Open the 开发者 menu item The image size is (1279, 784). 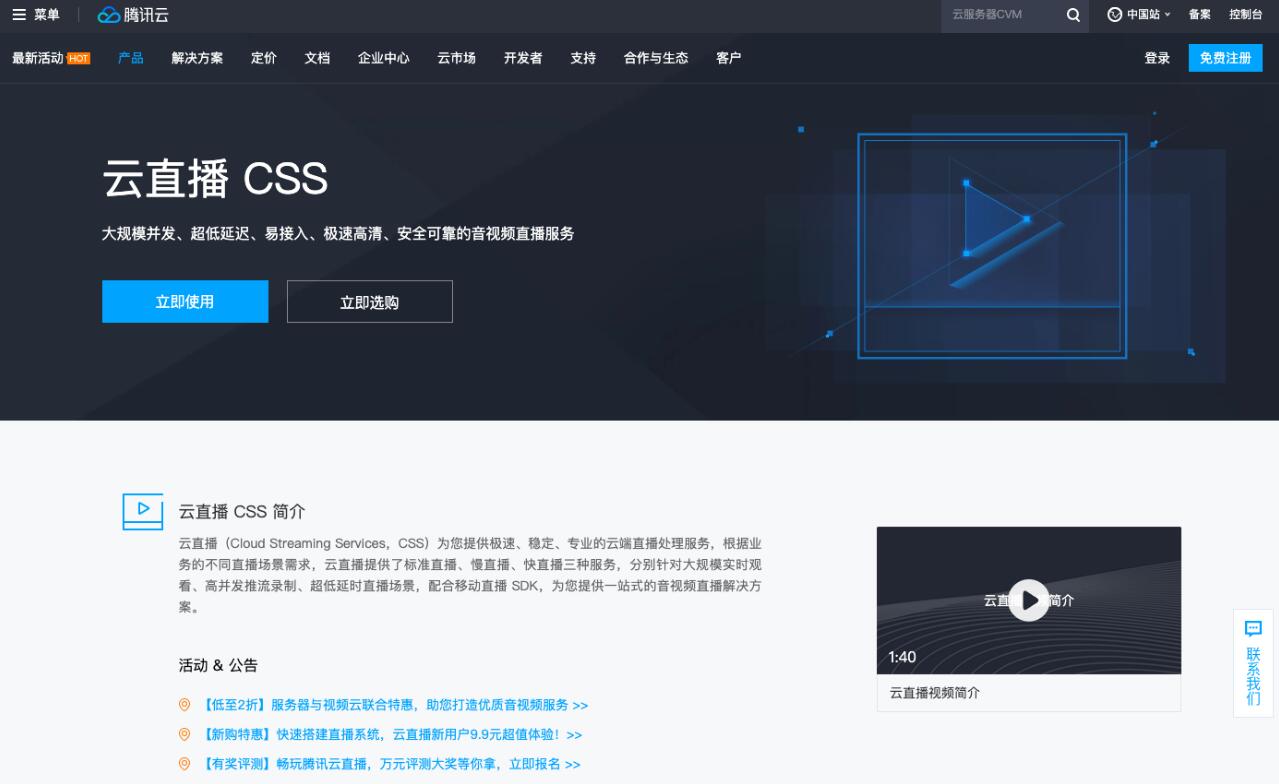point(523,58)
